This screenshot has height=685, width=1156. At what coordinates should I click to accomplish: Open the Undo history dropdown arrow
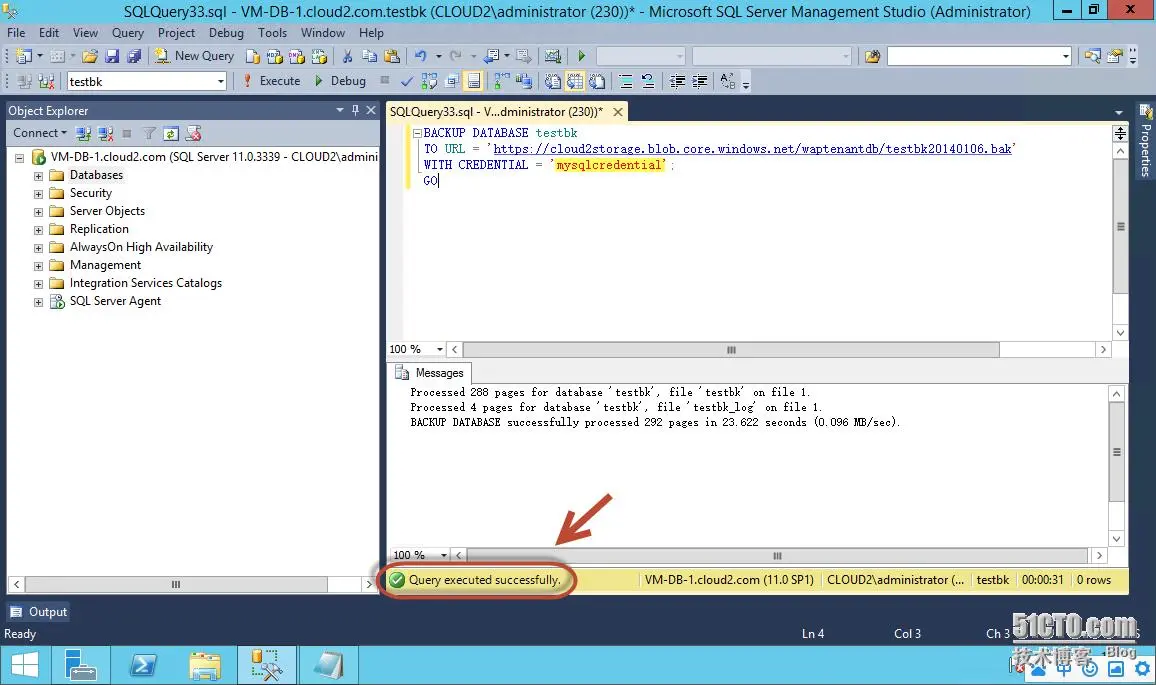[x=438, y=56]
